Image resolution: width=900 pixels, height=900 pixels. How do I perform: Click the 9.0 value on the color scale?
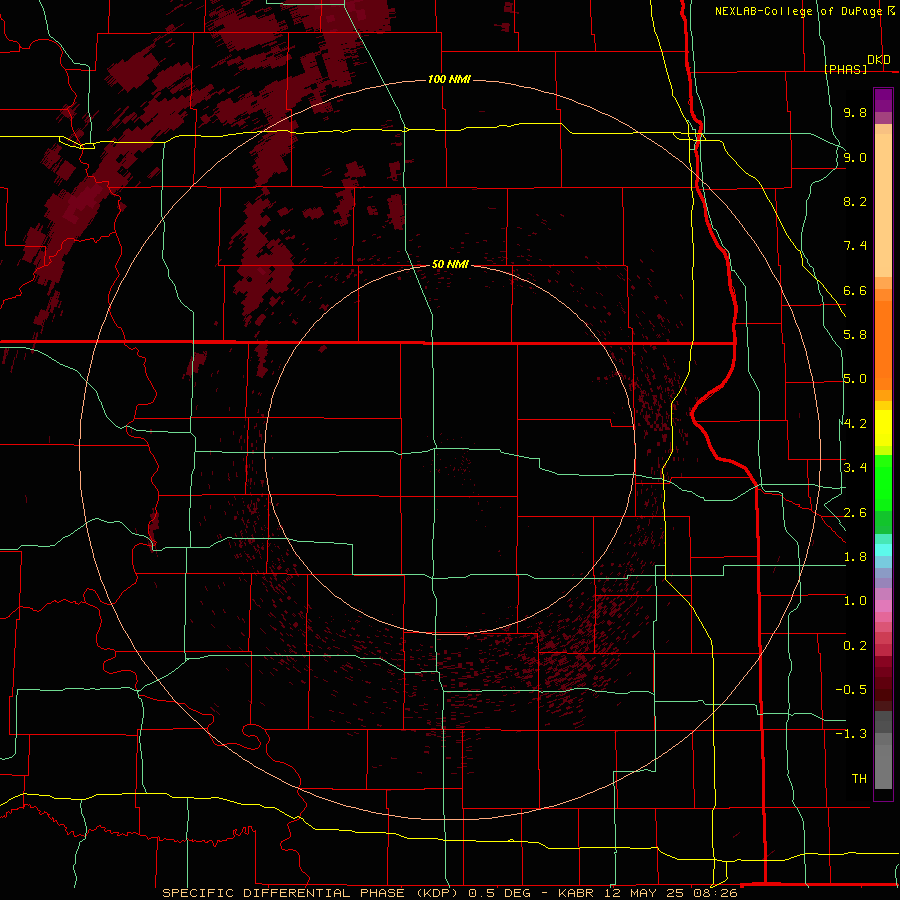pyautogui.click(x=855, y=157)
